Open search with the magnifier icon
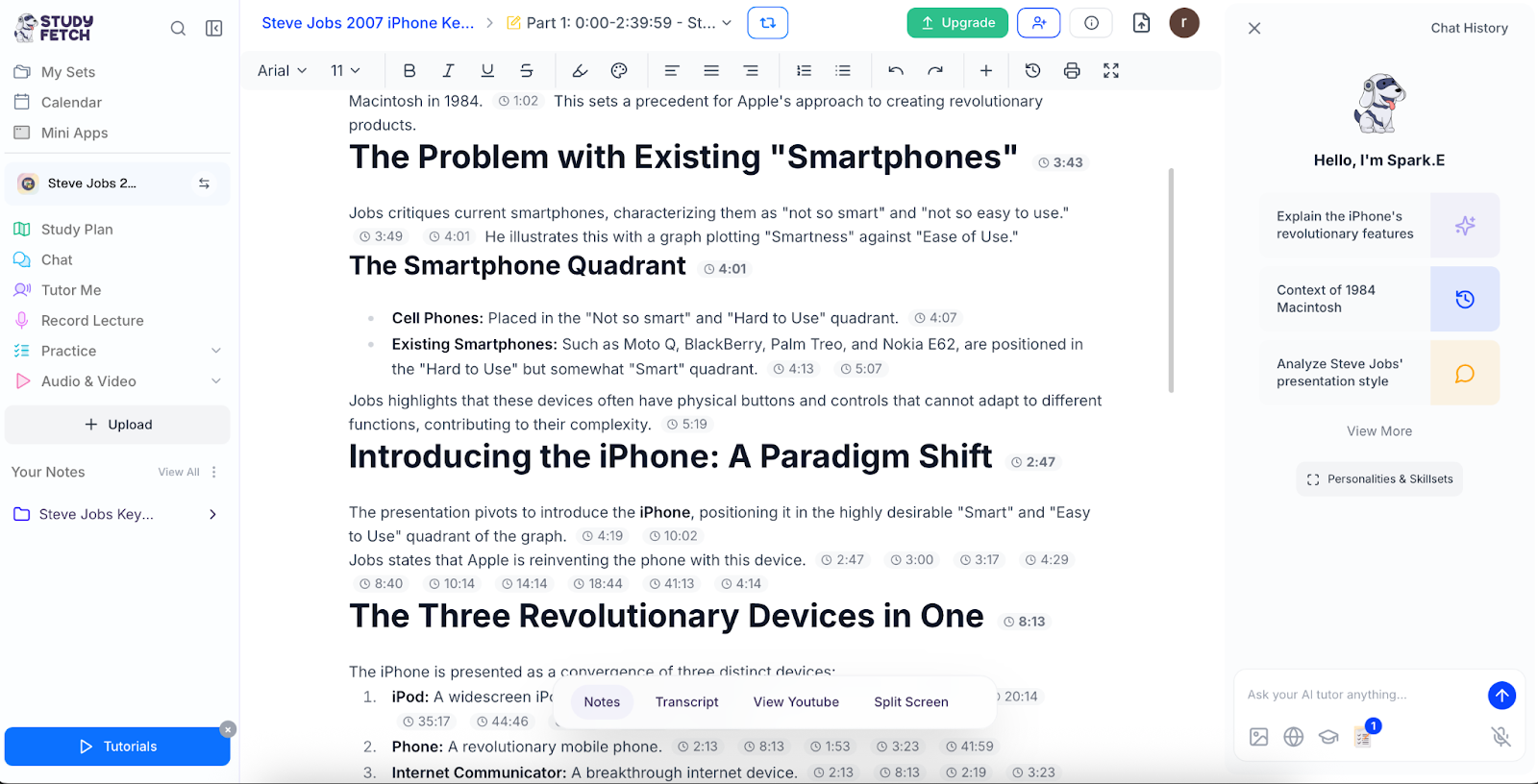Viewport: 1538px width, 784px height. (x=178, y=29)
